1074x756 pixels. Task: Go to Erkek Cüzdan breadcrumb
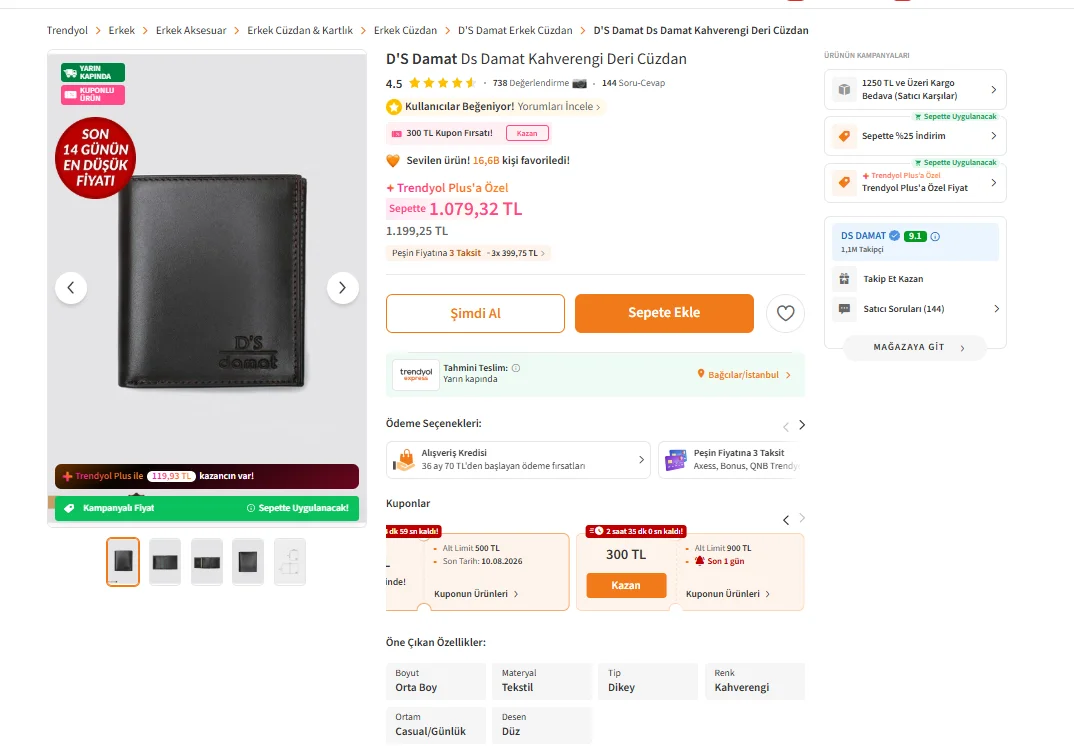(405, 30)
